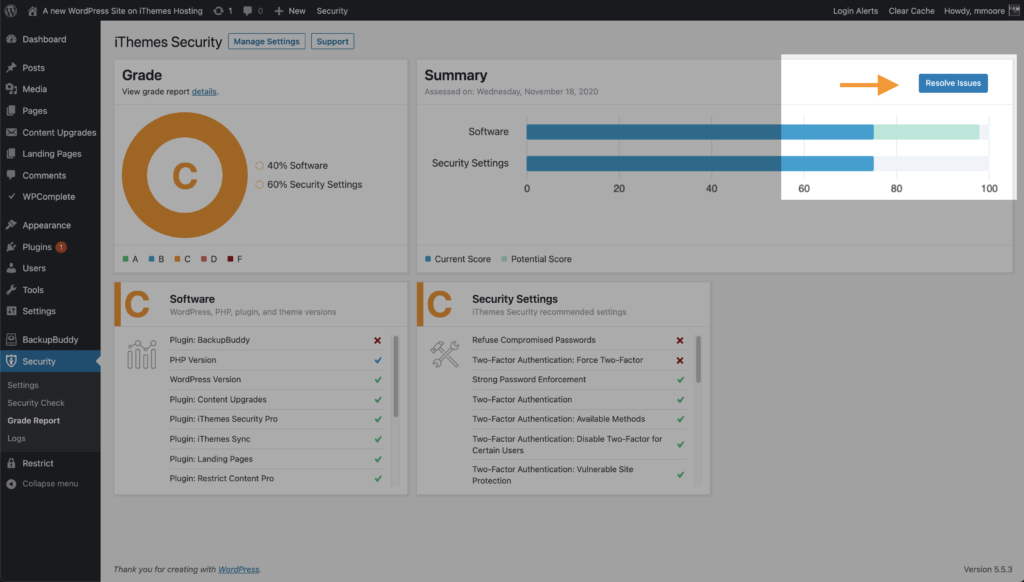Viewport: 1024px width, 582px height.
Task: Open the Security Check submenu item
Action: point(36,403)
